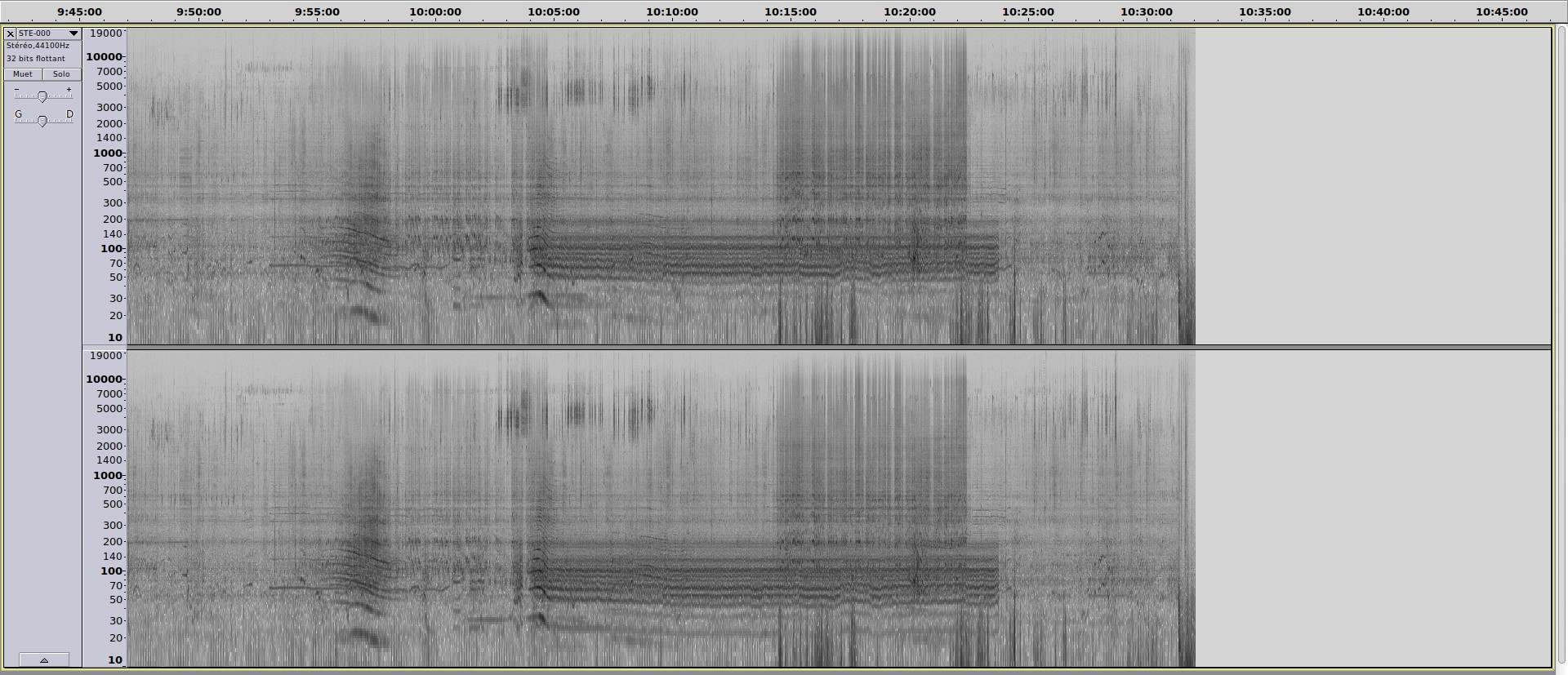Click the divider between the two stereo channels

coord(817,348)
